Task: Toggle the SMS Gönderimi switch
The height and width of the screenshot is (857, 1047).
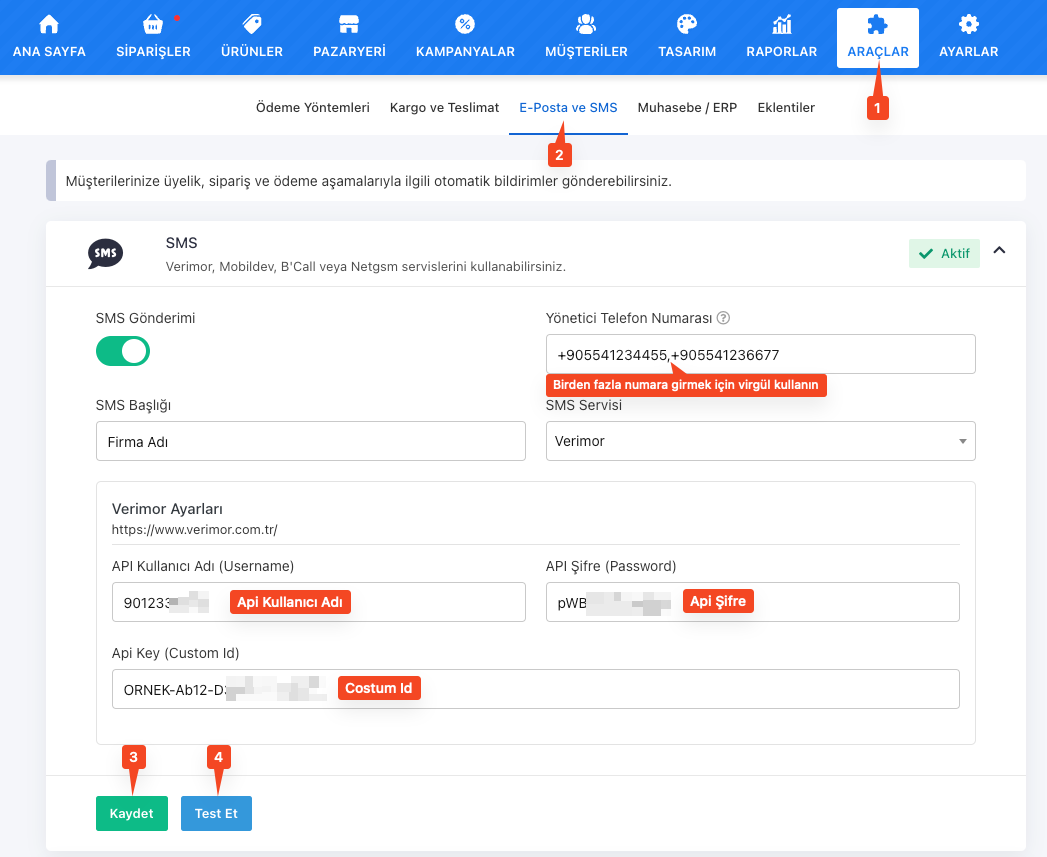Action: pos(123,351)
